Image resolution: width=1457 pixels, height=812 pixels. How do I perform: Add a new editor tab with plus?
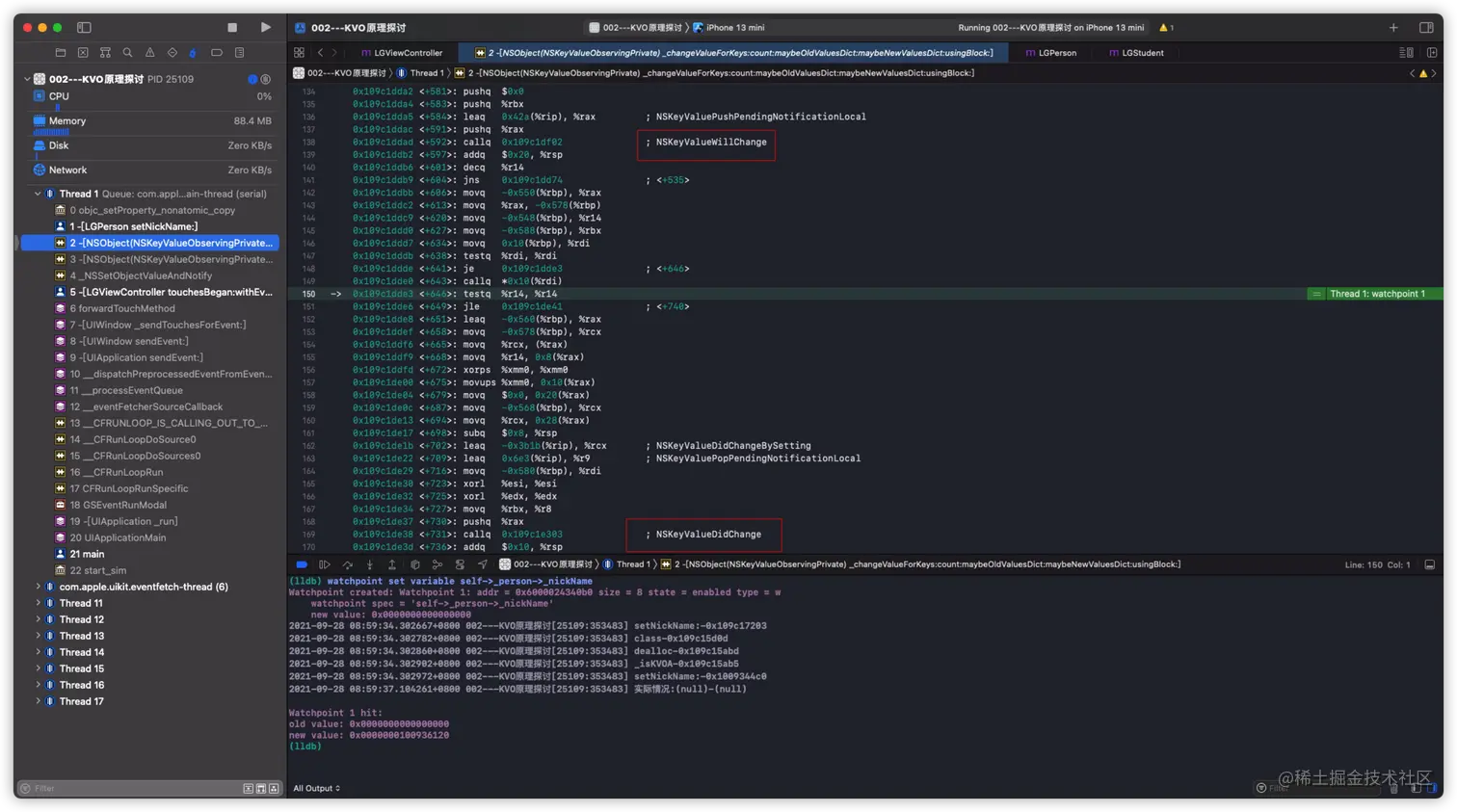point(1393,28)
